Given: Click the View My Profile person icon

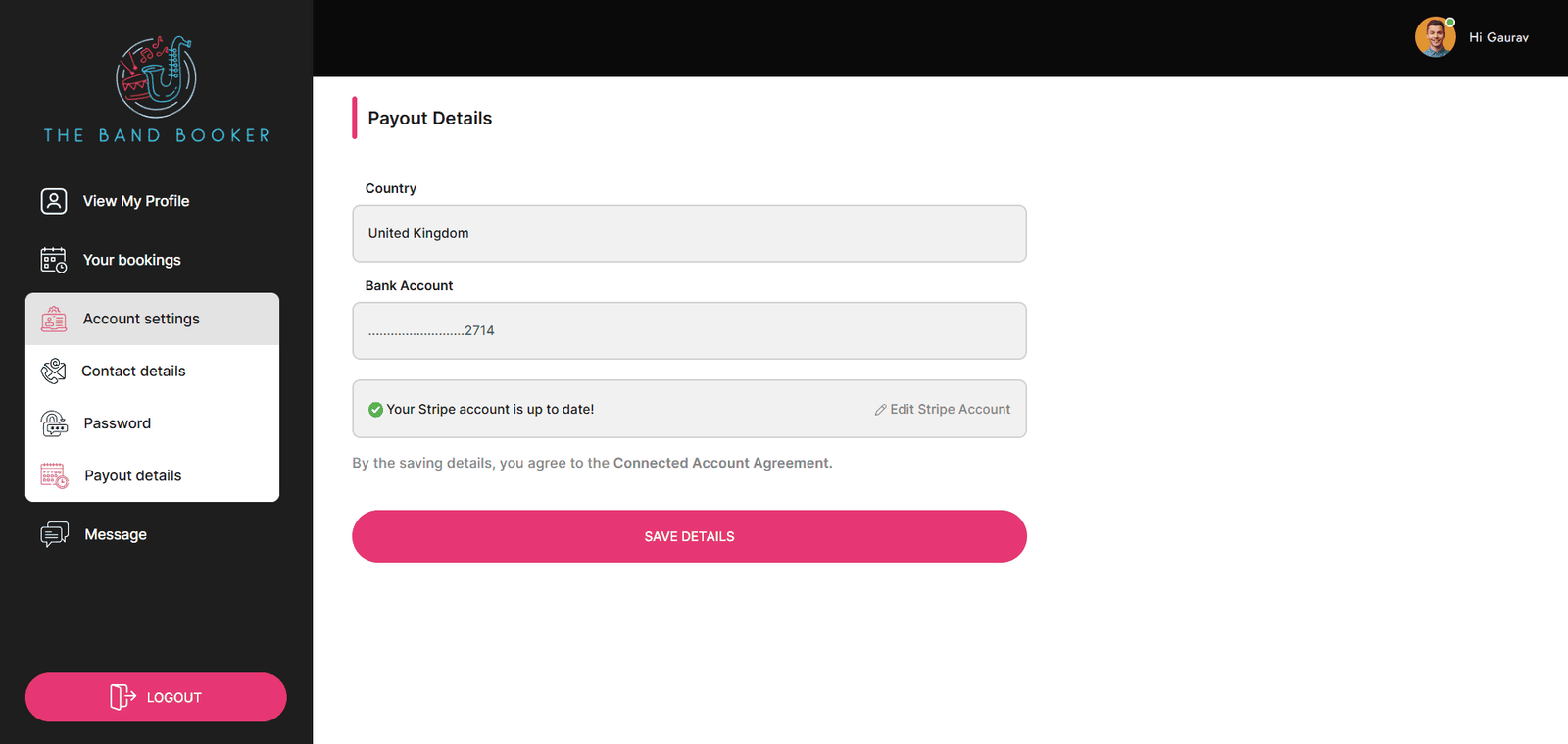Looking at the screenshot, I should [54, 201].
